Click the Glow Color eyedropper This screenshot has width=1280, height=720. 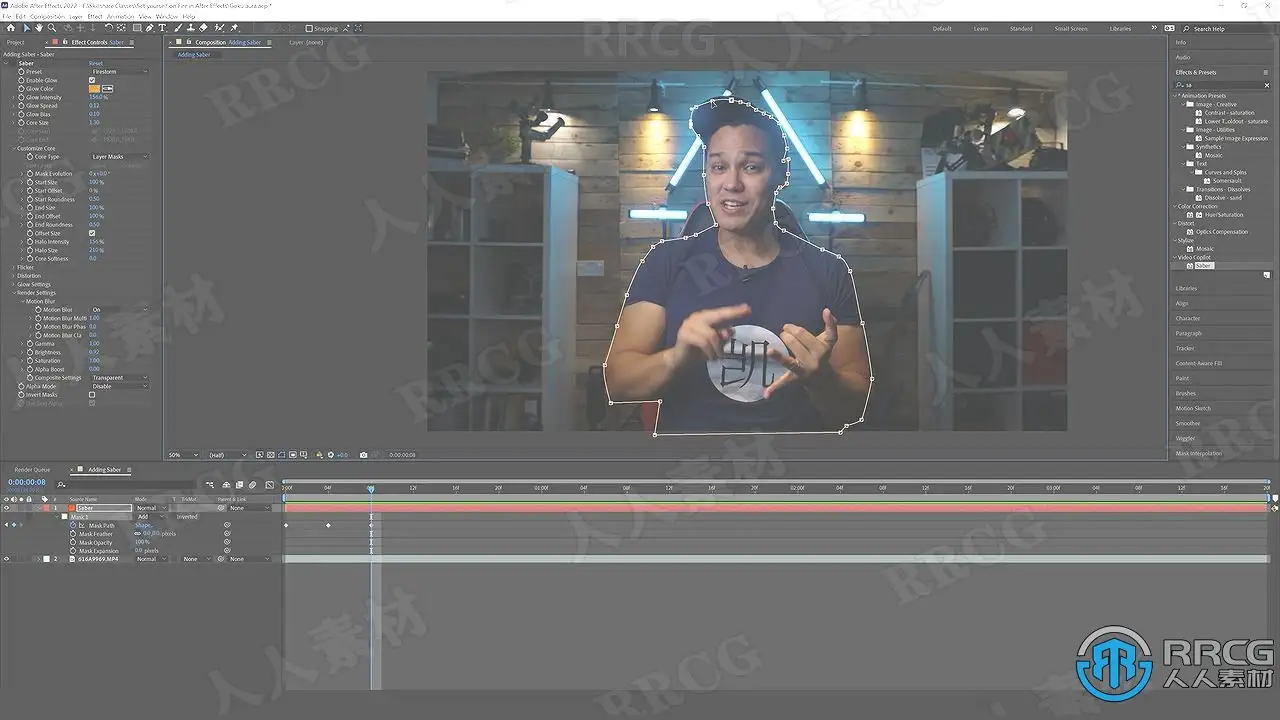click(x=108, y=89)
